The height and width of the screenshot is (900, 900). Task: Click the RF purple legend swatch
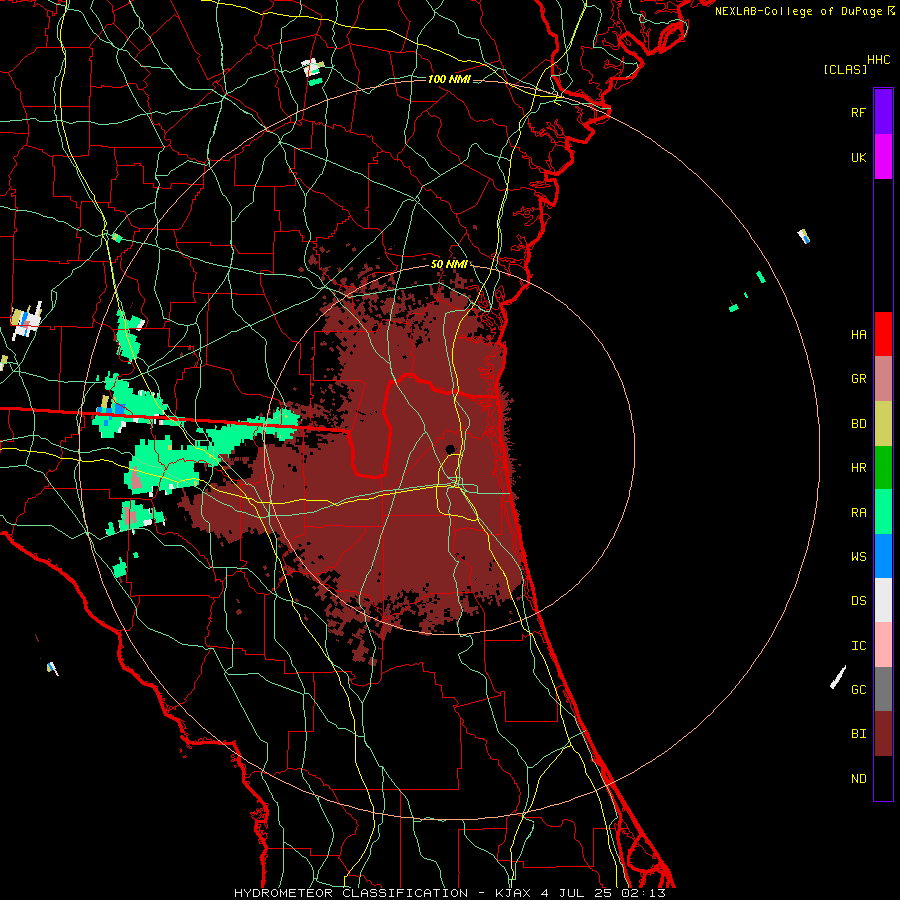[x=883, y=112]
